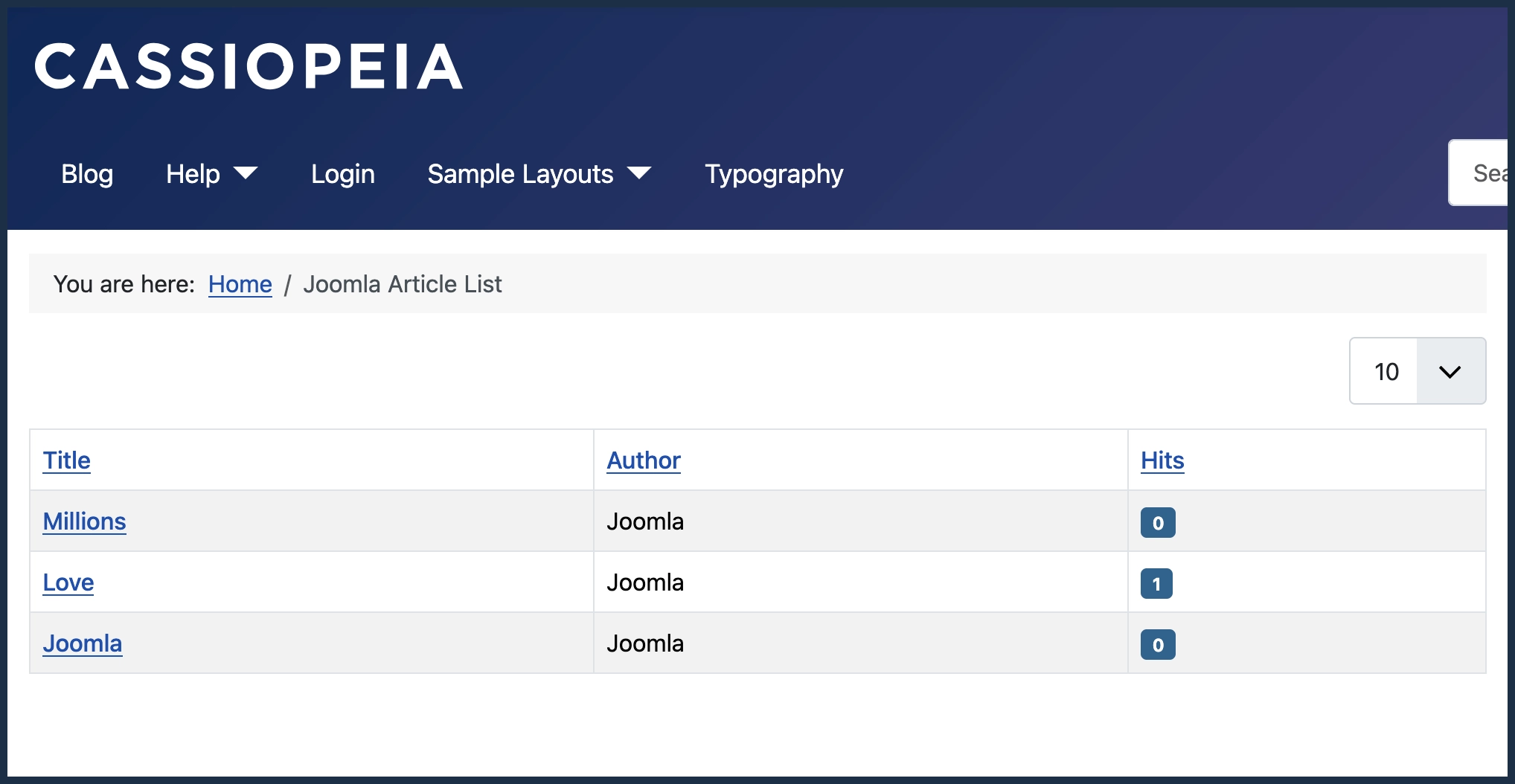Viewport: 1515px width, 784px height.
Task: Sort the table by Hits column
Action: pyautogui.click(x=1162, y=460)
